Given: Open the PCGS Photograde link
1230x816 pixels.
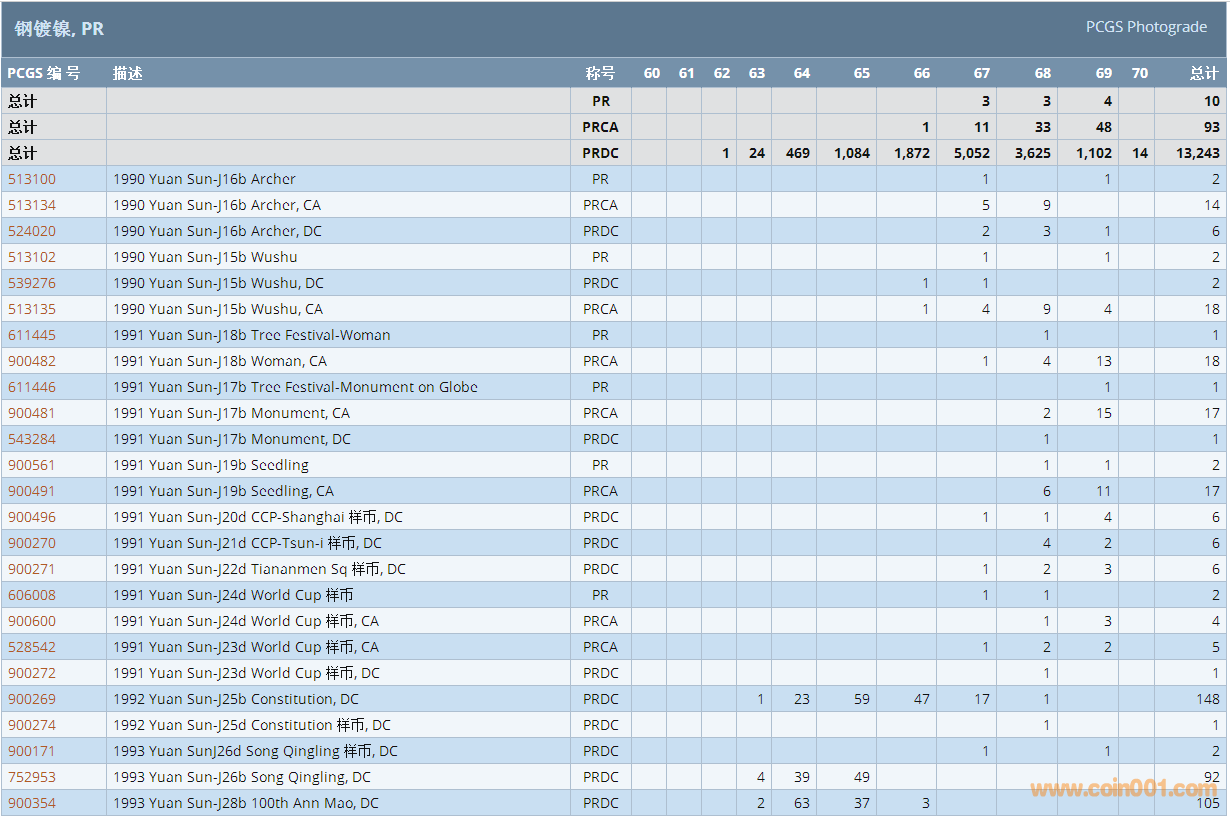Looking at the screenshot, I should tap(1146, 27).
